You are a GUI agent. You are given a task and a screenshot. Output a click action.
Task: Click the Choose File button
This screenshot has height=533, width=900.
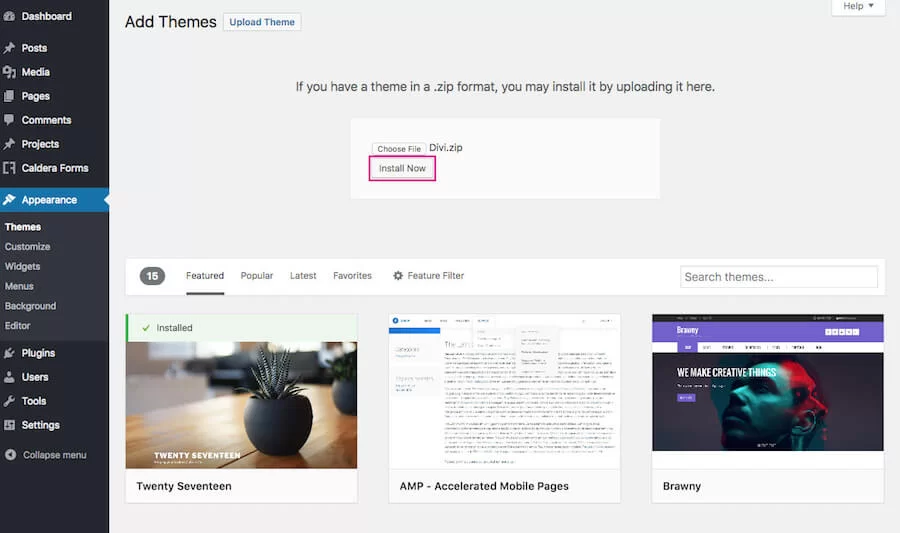coord(398,149)
